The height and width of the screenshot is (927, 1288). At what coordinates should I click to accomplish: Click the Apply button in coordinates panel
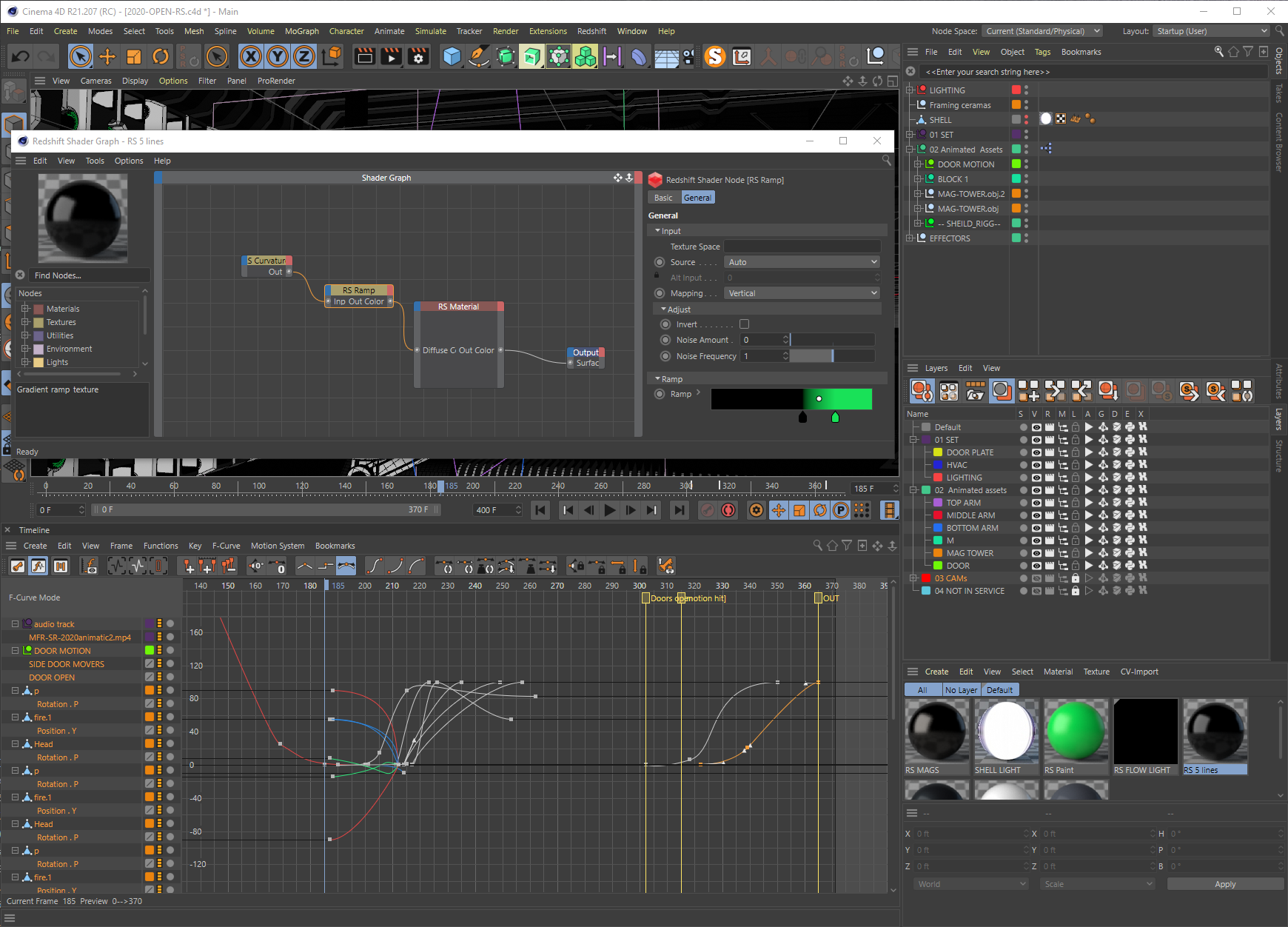1225,884
